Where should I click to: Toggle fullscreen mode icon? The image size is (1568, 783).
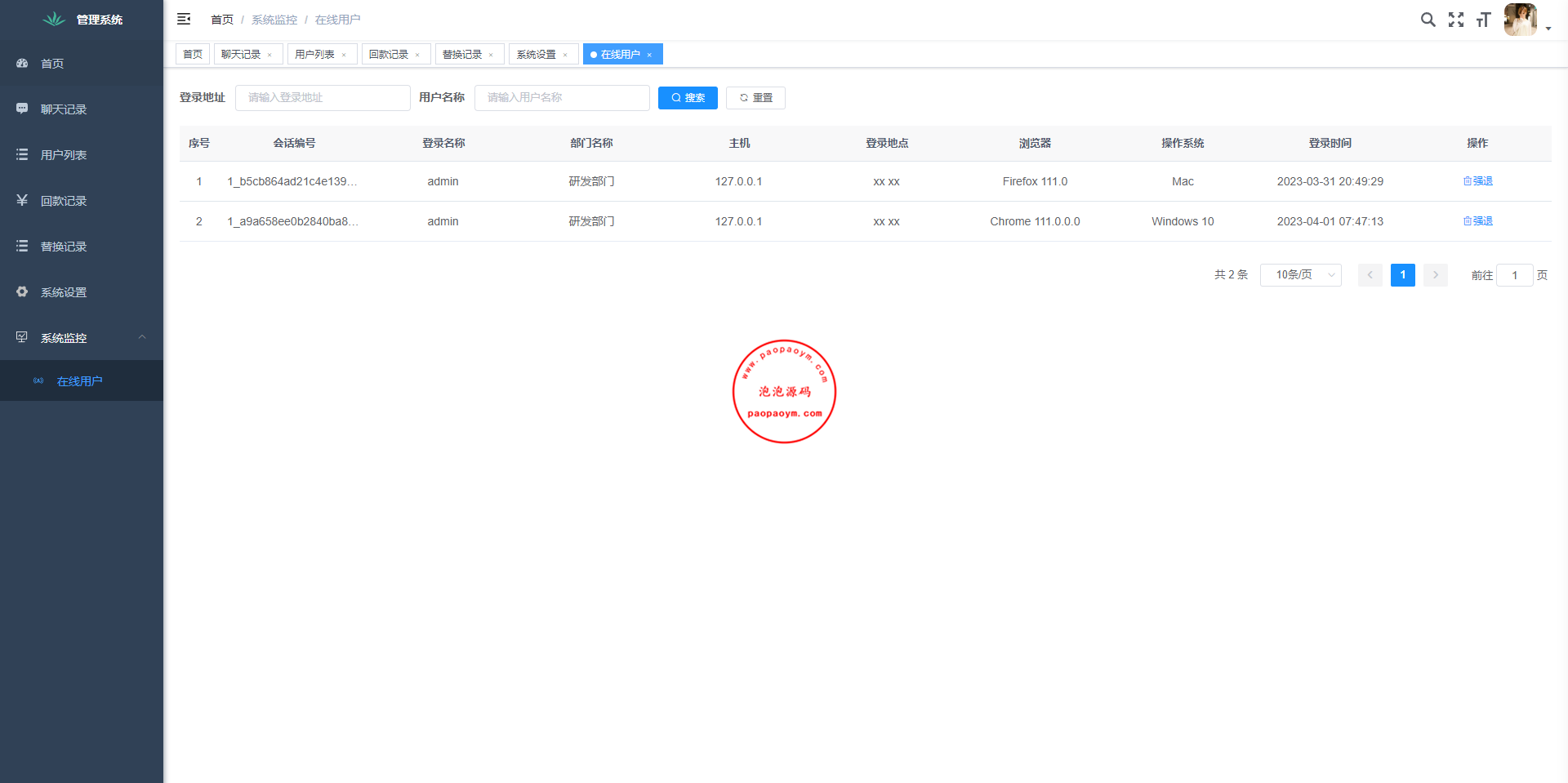tap(1455, 20)
